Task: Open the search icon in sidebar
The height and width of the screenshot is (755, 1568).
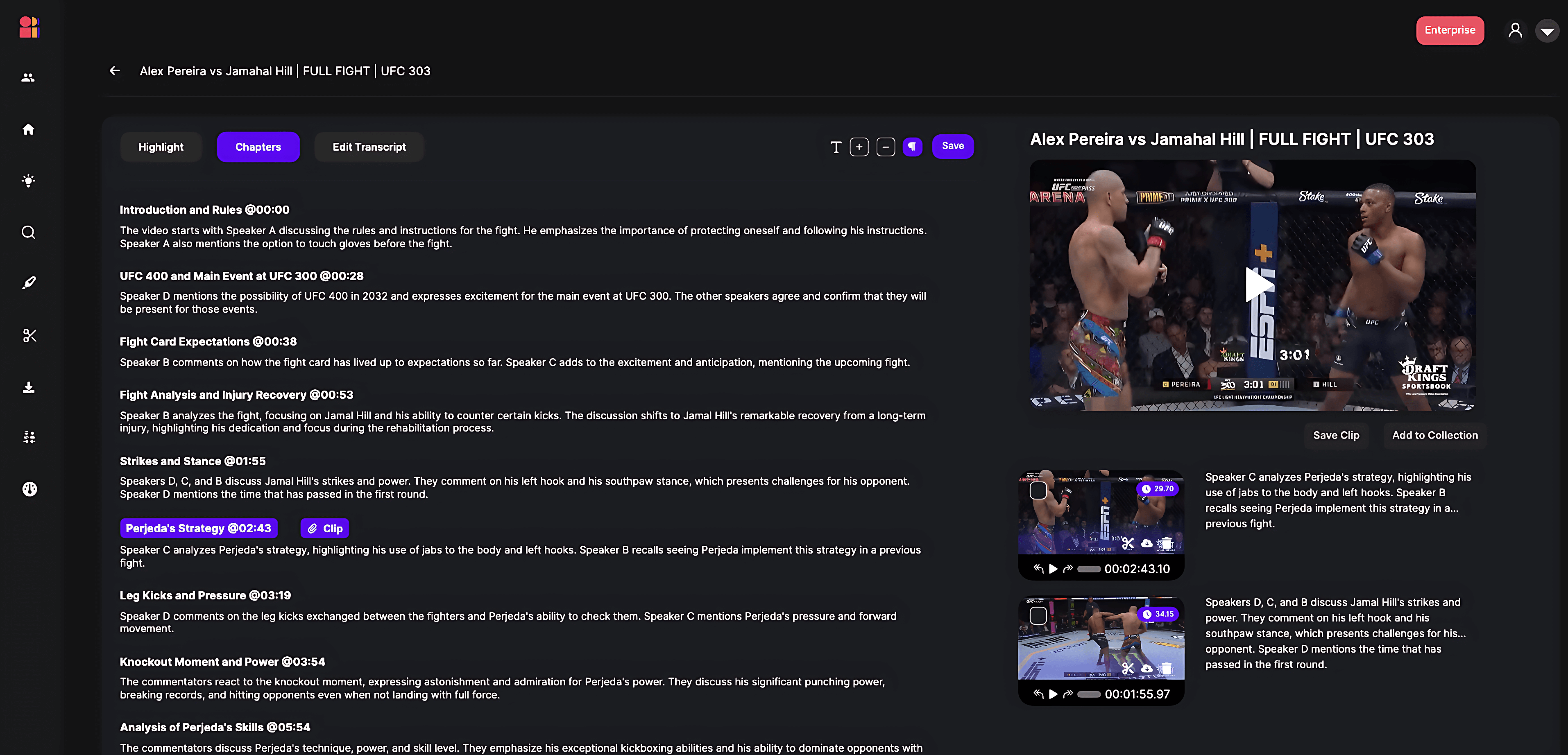Action: pos(28,233)
